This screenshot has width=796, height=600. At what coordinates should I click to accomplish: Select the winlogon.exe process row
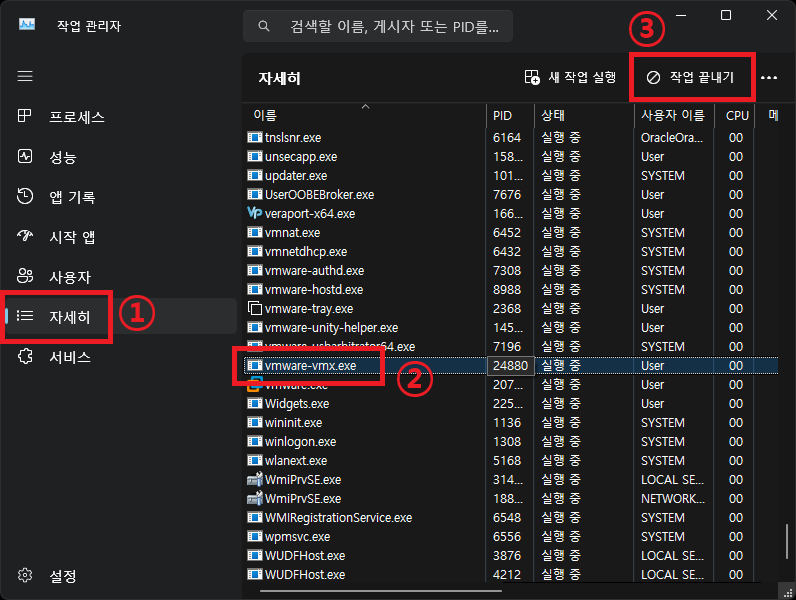click(x=512, y=442)
